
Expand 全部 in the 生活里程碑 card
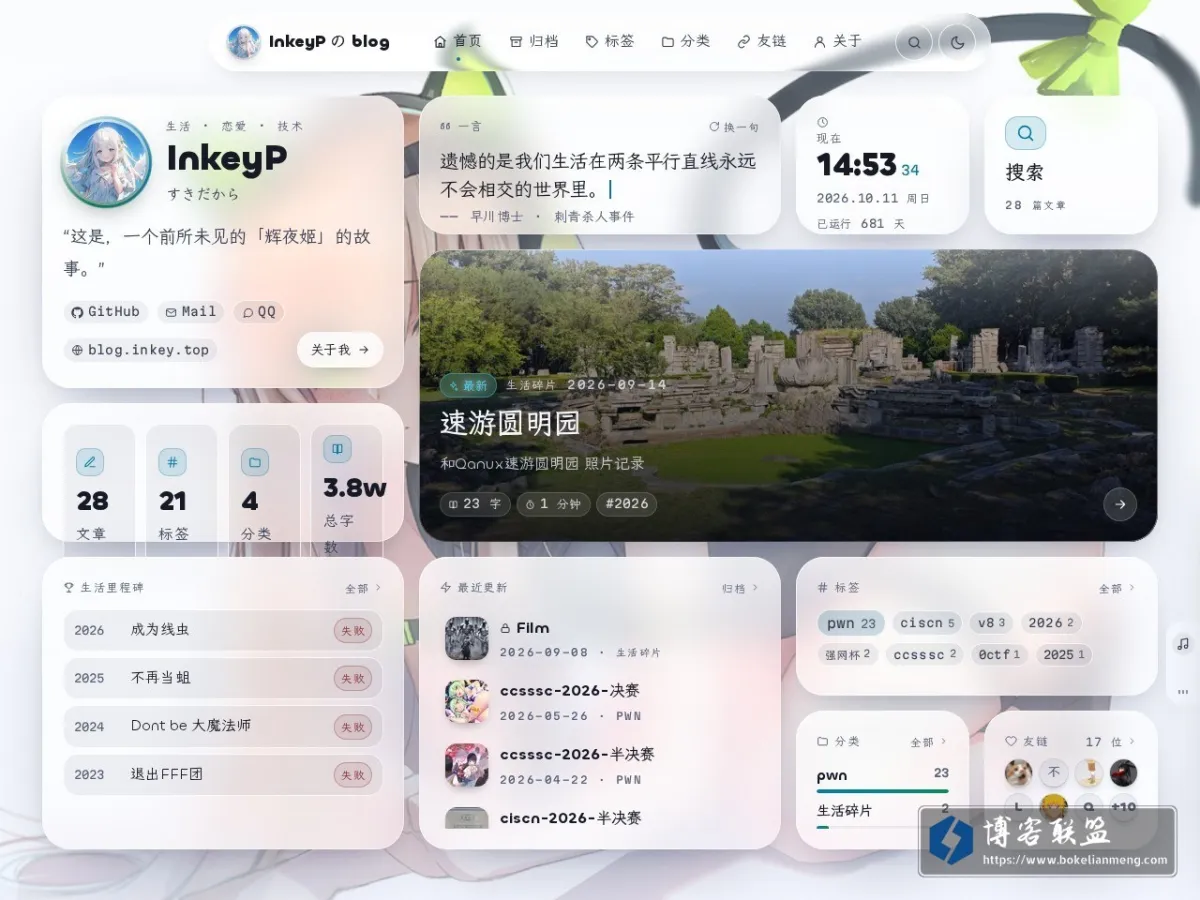tap(363, 589)
